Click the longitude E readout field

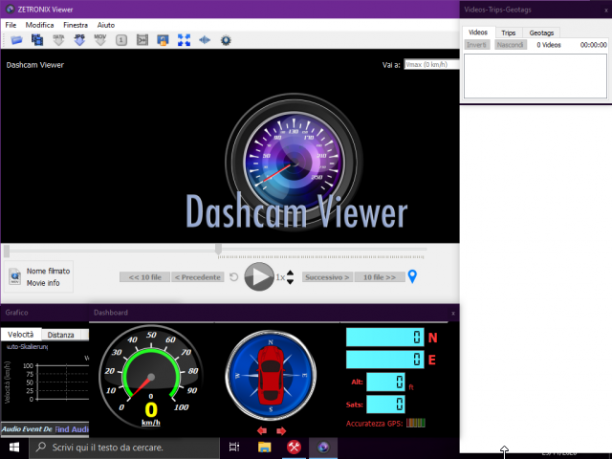(x=385, y=359)
